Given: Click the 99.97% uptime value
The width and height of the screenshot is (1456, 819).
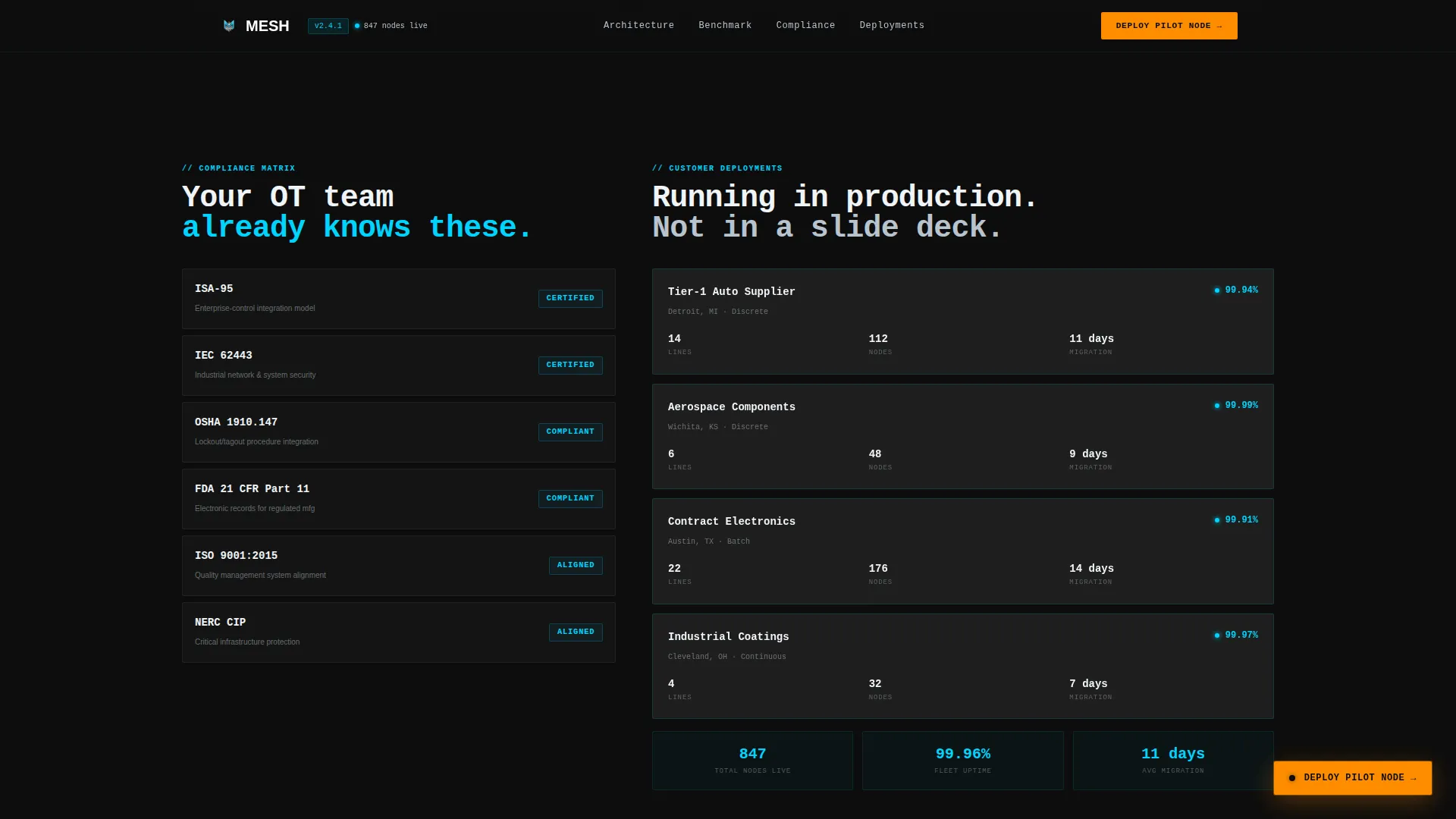Looking at the screenshot, I should (x=1241, y=635).
